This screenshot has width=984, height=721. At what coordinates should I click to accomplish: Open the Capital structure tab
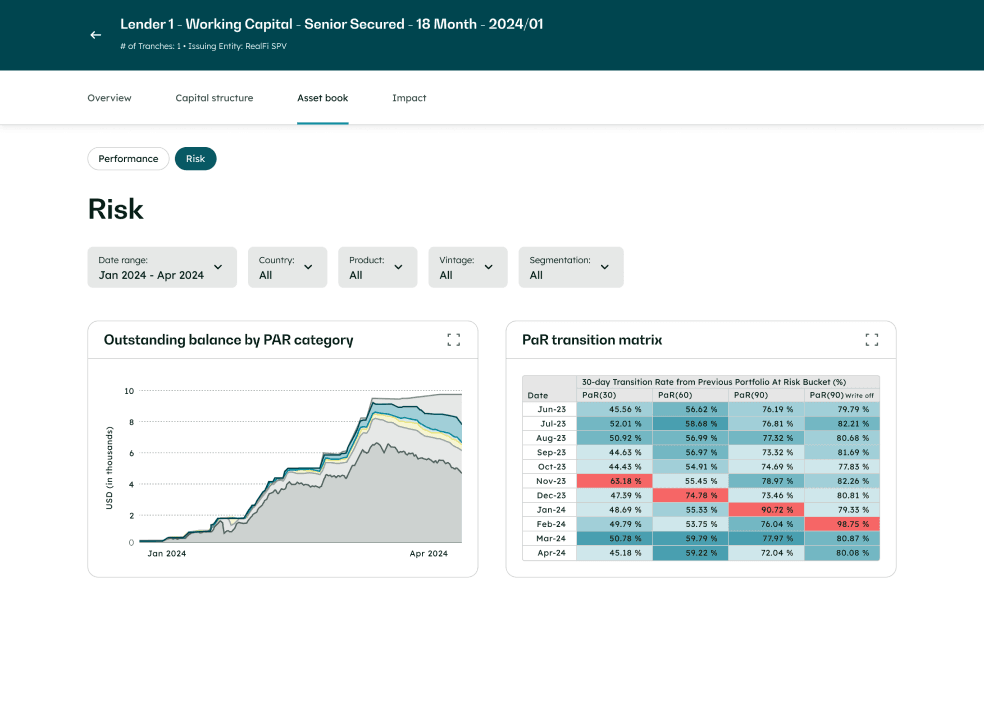(214, 97)
